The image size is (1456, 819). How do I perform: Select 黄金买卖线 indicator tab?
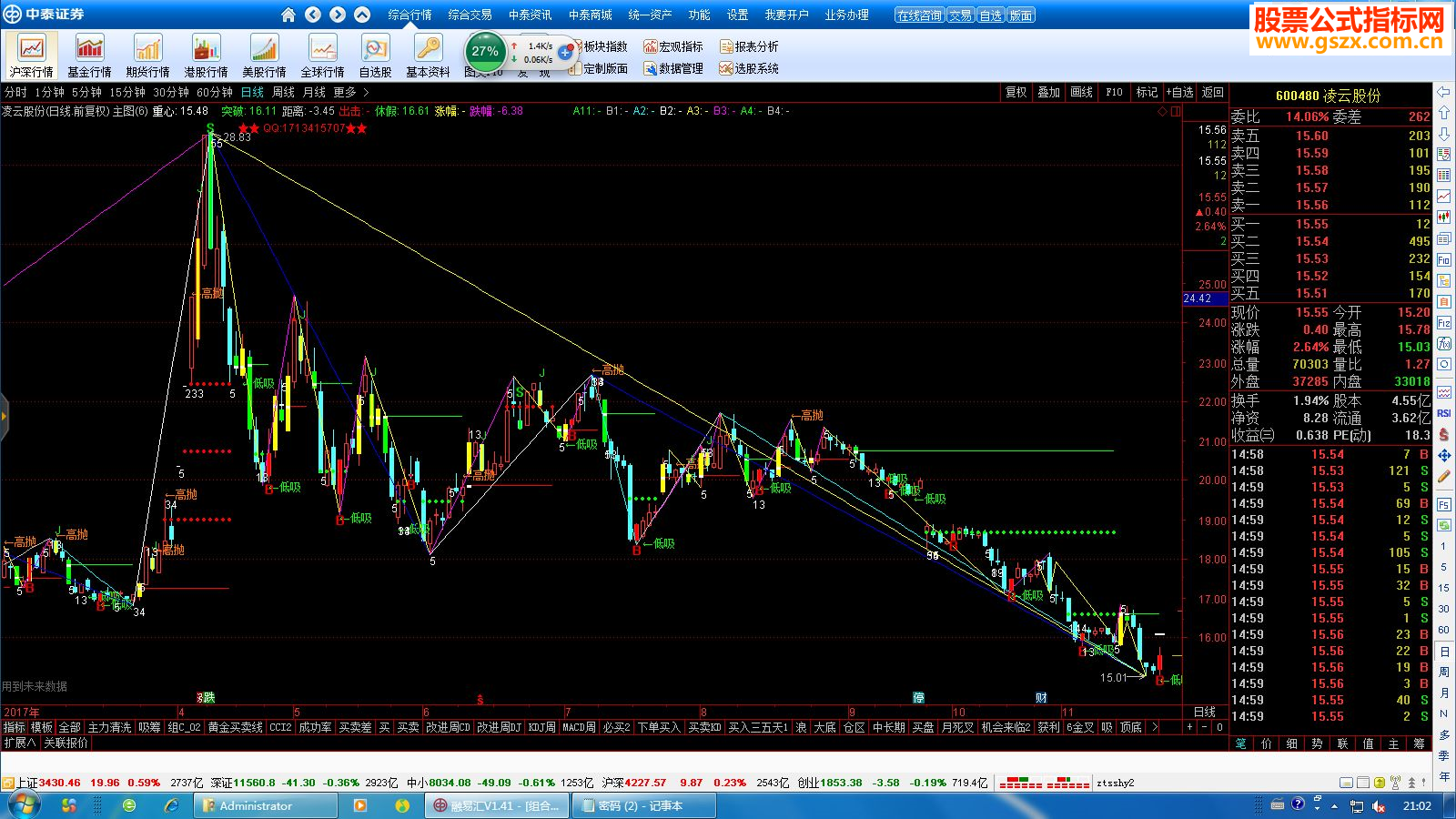235,727
